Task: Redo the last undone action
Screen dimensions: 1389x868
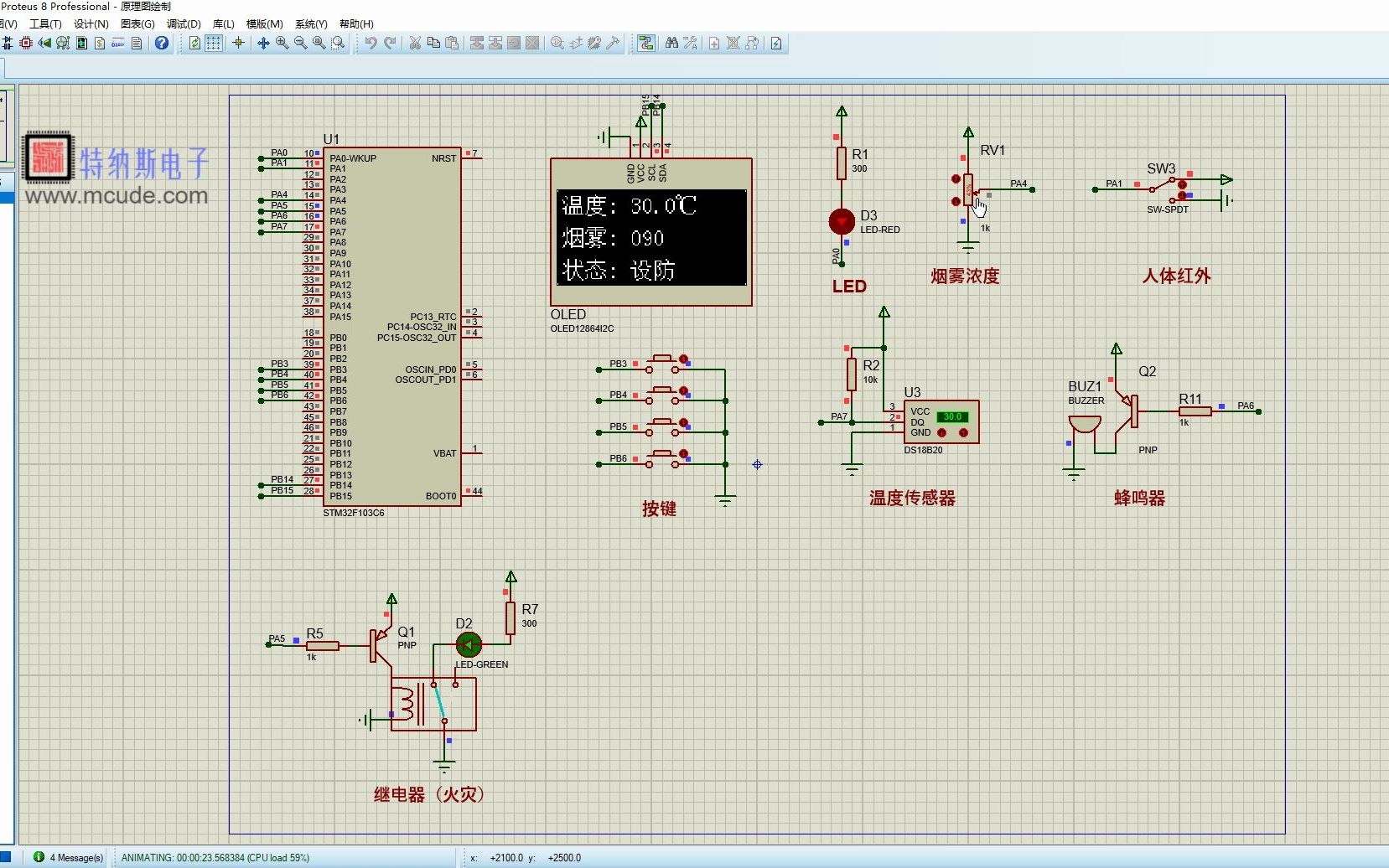Action: [390, 43]
